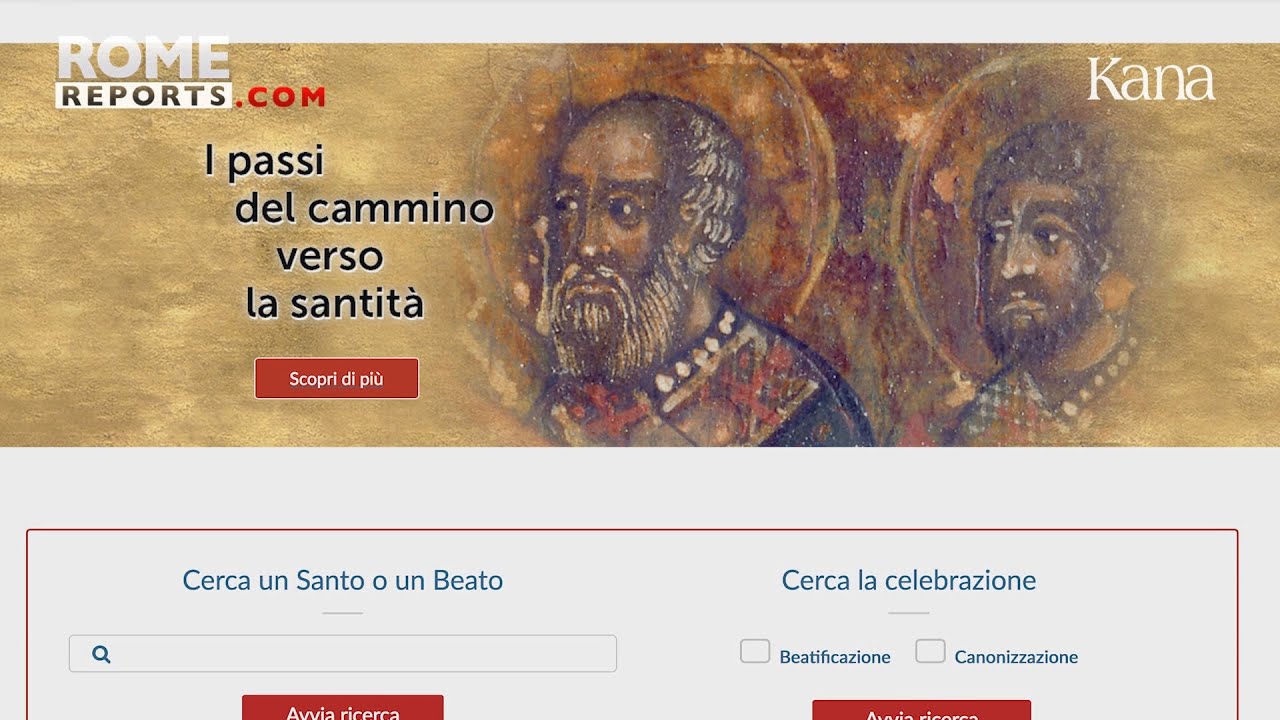1280x720 pixels.
Task: Click the Rome Reports logo watermark
Action: 190,72
